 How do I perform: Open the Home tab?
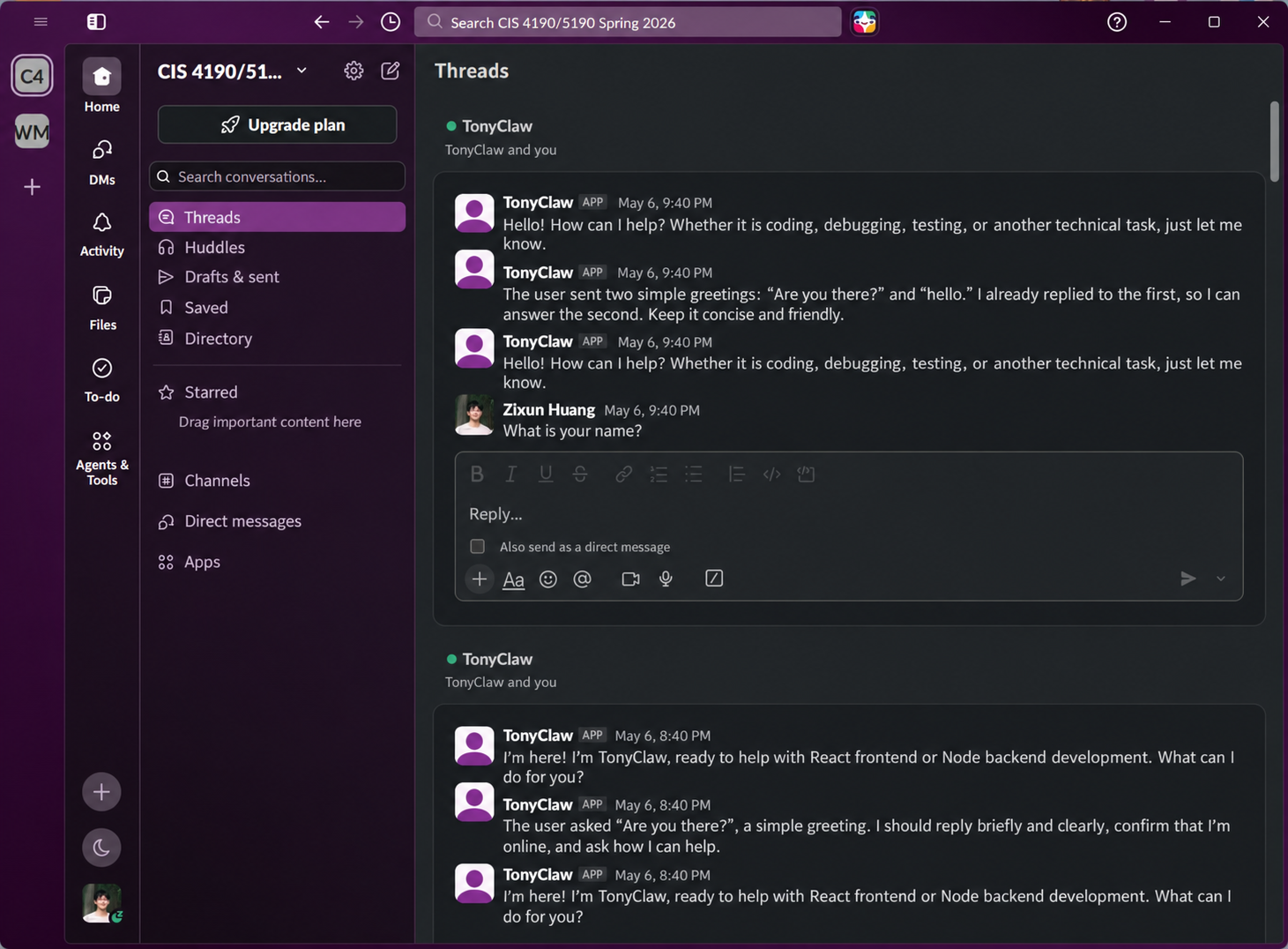click(x=101, y=86)
